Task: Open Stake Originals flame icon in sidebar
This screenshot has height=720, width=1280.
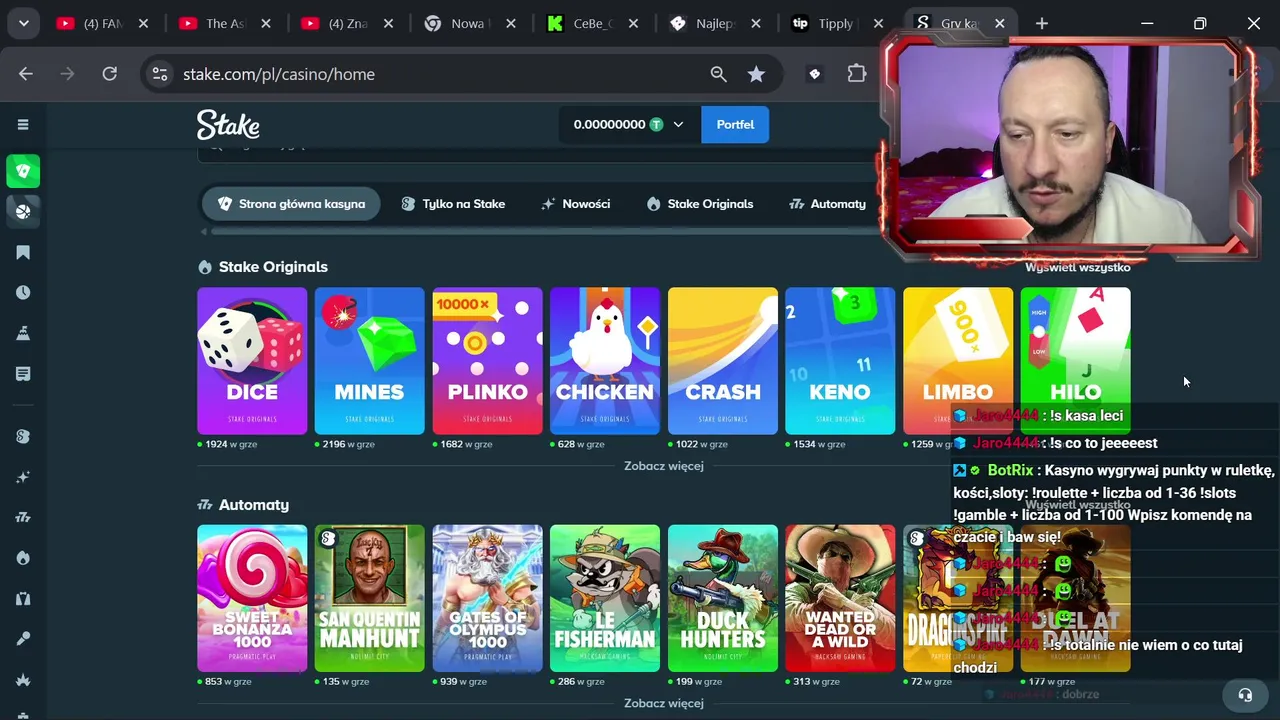Action: (x=23, y=558)
